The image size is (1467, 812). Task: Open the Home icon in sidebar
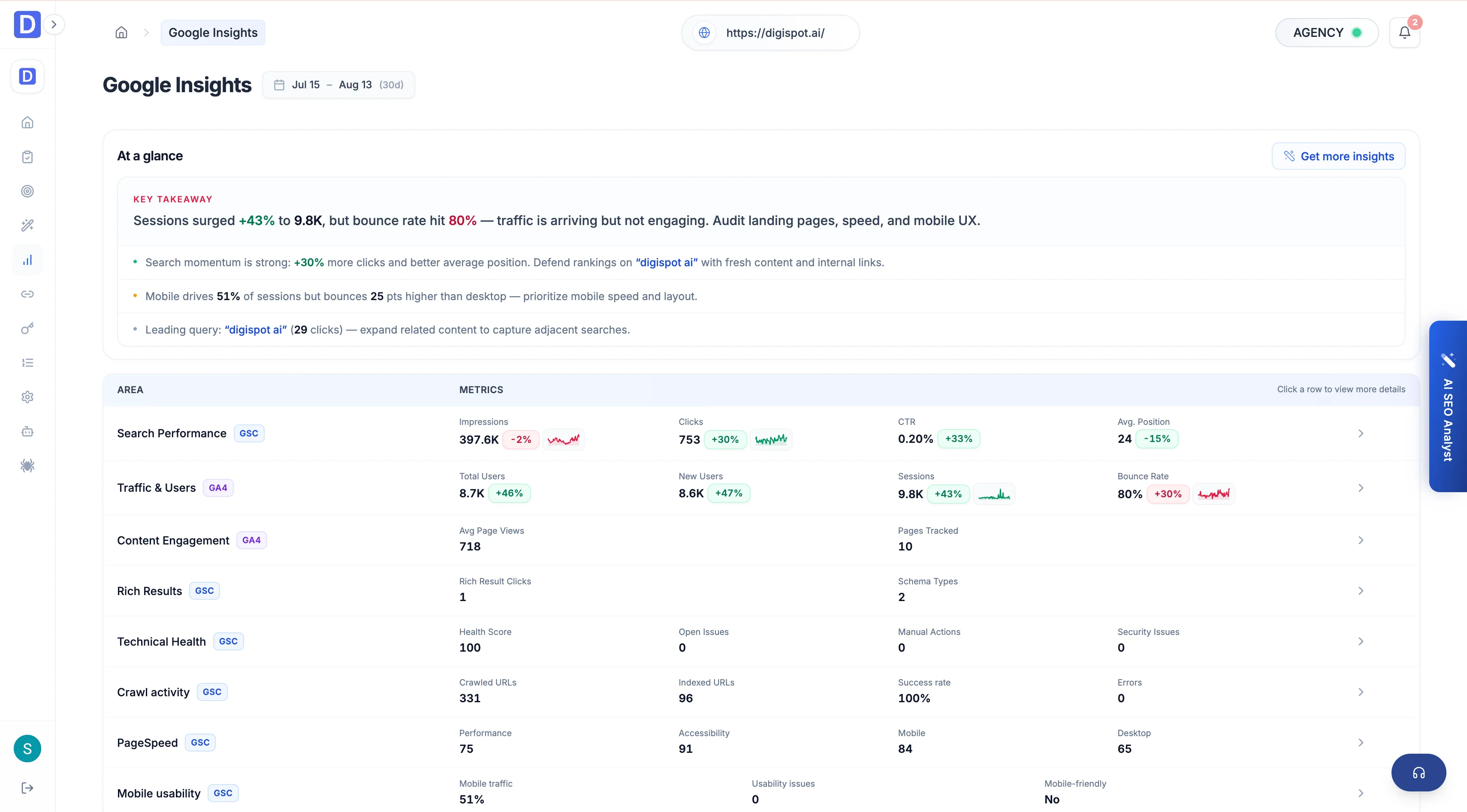(27, 122)
